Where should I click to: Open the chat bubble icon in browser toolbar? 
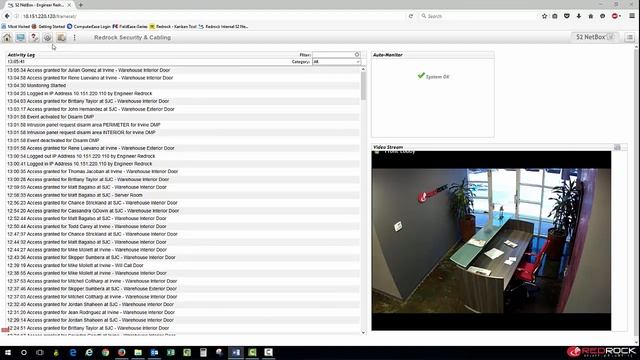602,16
